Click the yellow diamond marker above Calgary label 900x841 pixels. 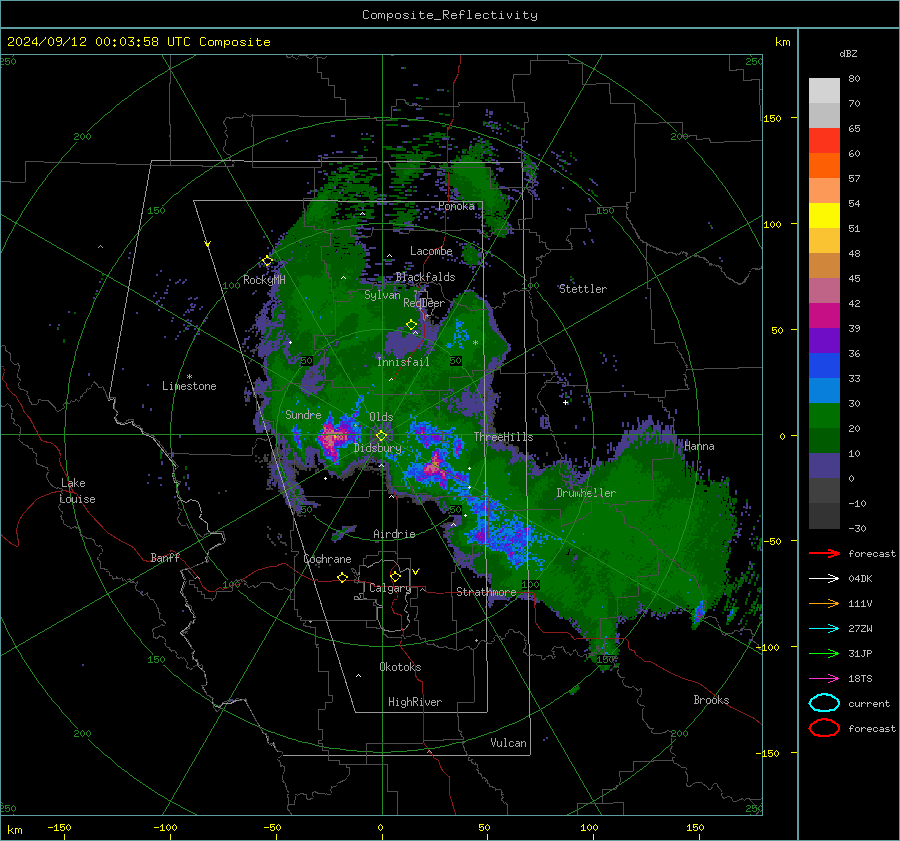pyautogui.click(x=395, y=576)
